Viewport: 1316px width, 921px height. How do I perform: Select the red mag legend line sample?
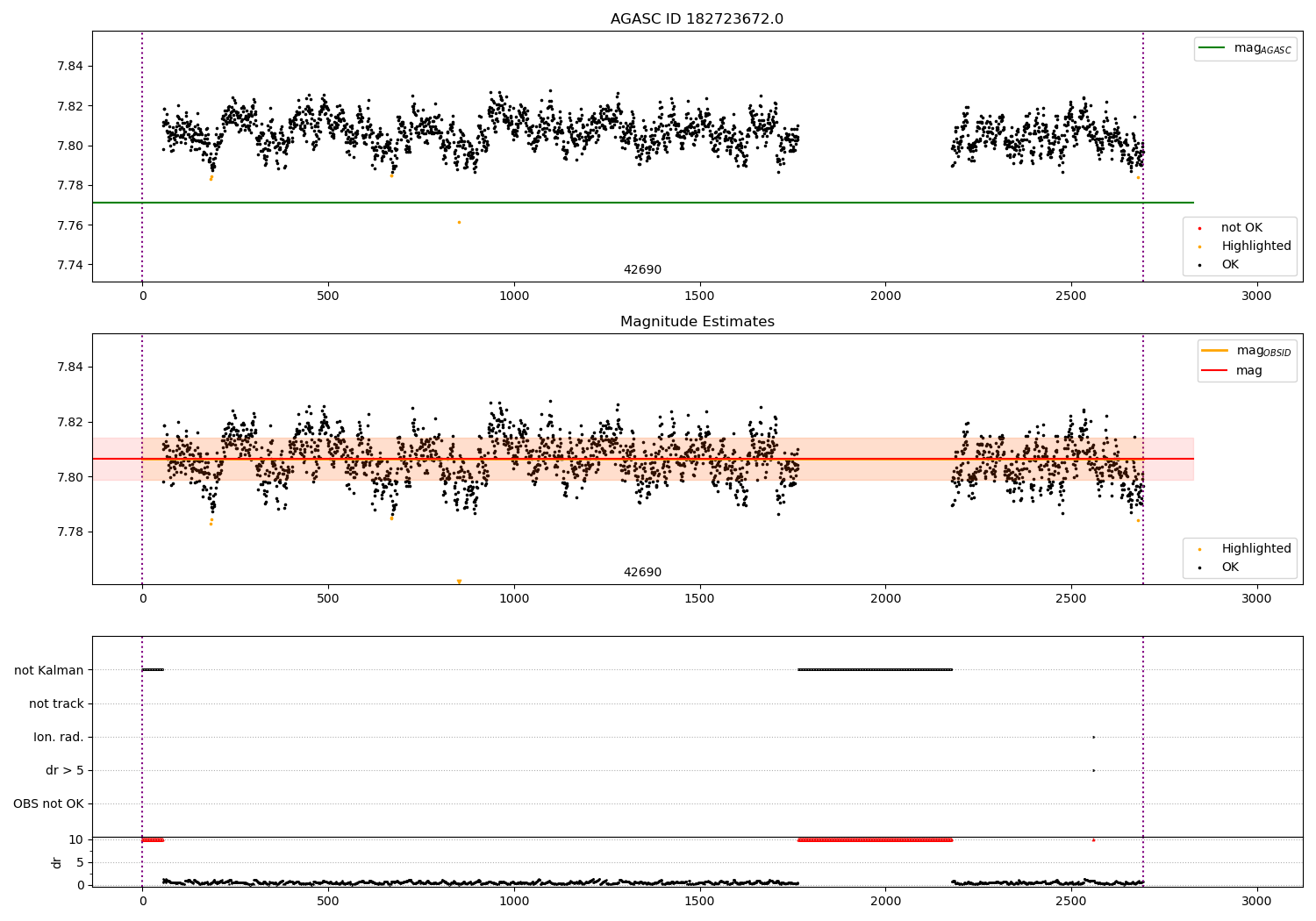point(1214,370)
